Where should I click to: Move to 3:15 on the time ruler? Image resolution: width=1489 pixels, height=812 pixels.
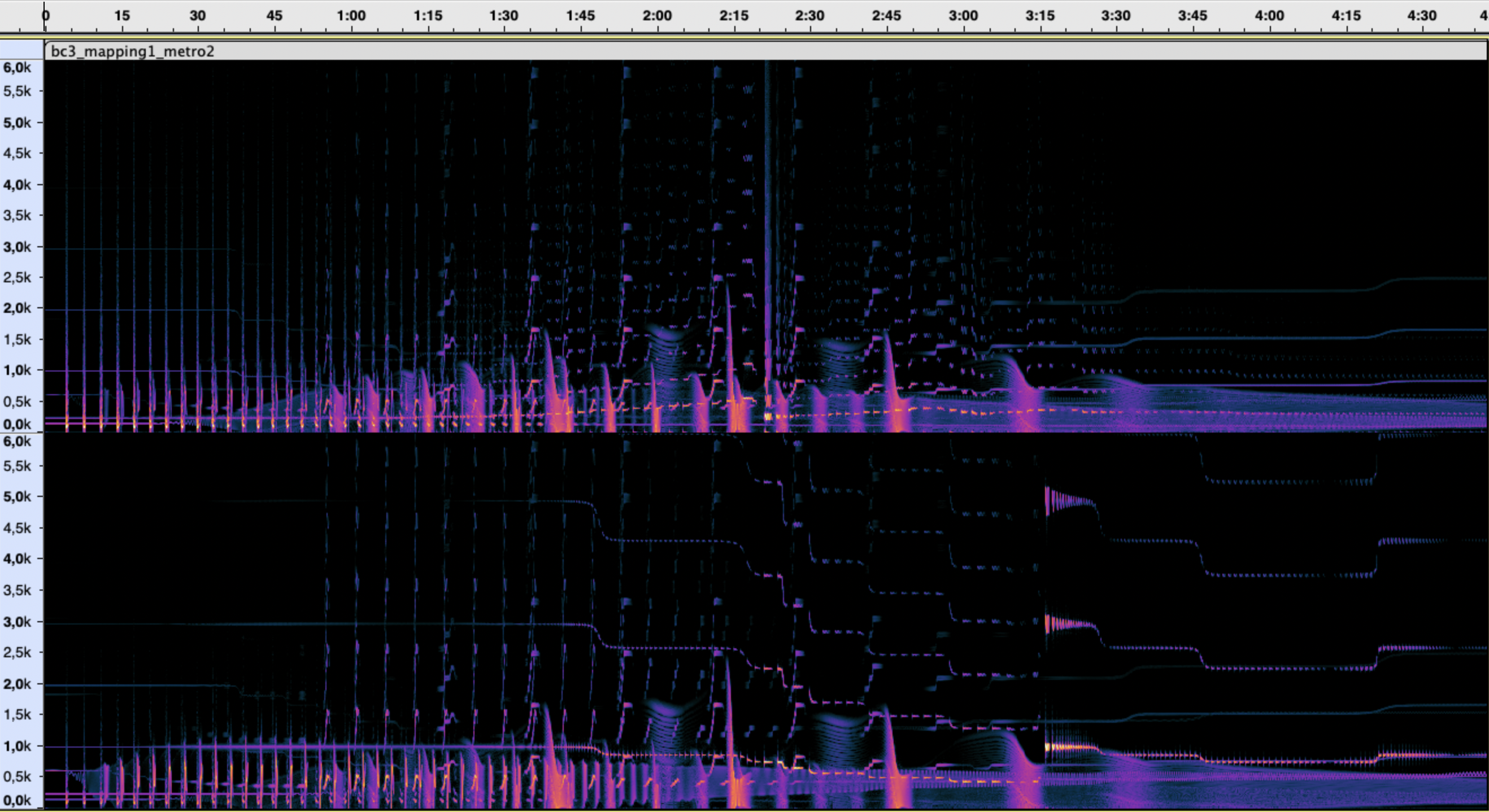(x=1040, y=16)
